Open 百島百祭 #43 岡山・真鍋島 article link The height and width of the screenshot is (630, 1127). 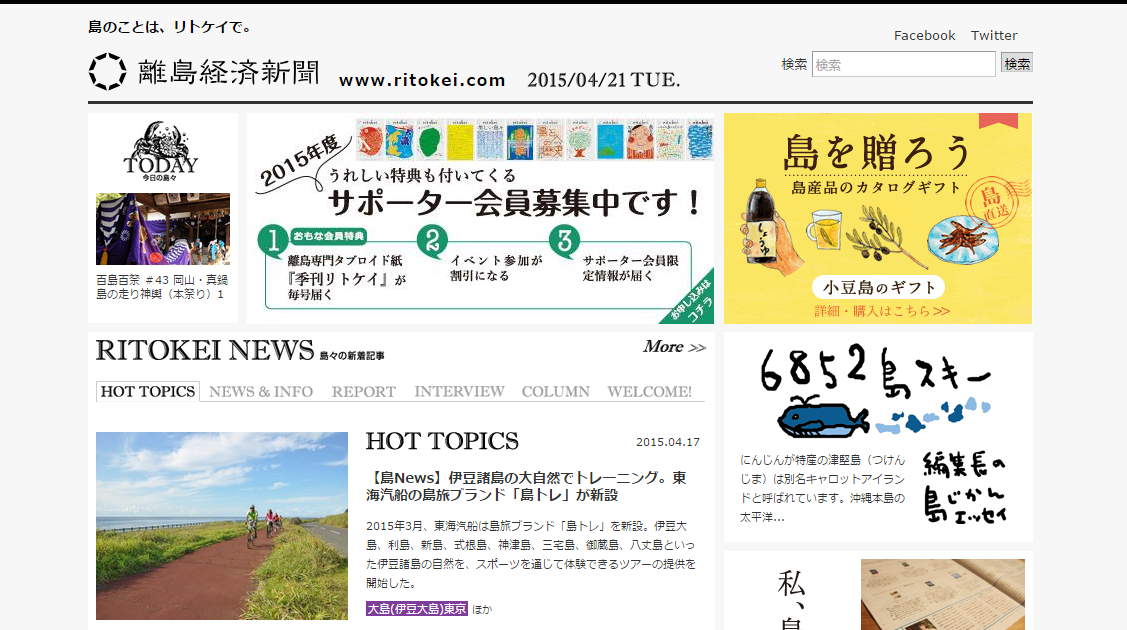pos(162,287)
